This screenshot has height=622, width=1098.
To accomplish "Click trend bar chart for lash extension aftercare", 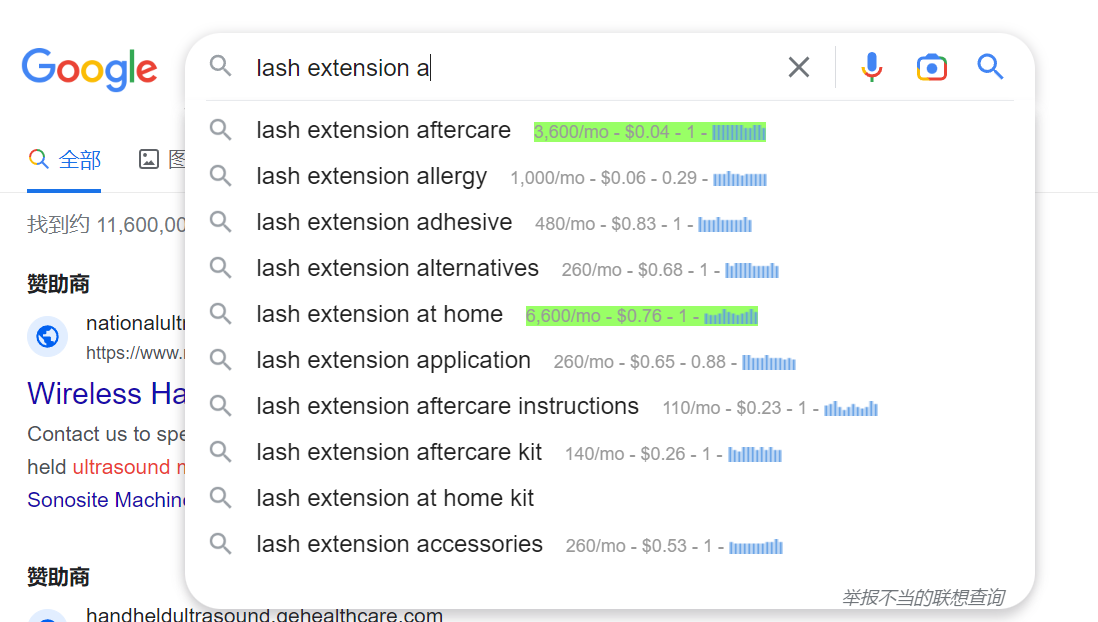I will (x=739, y=132).
